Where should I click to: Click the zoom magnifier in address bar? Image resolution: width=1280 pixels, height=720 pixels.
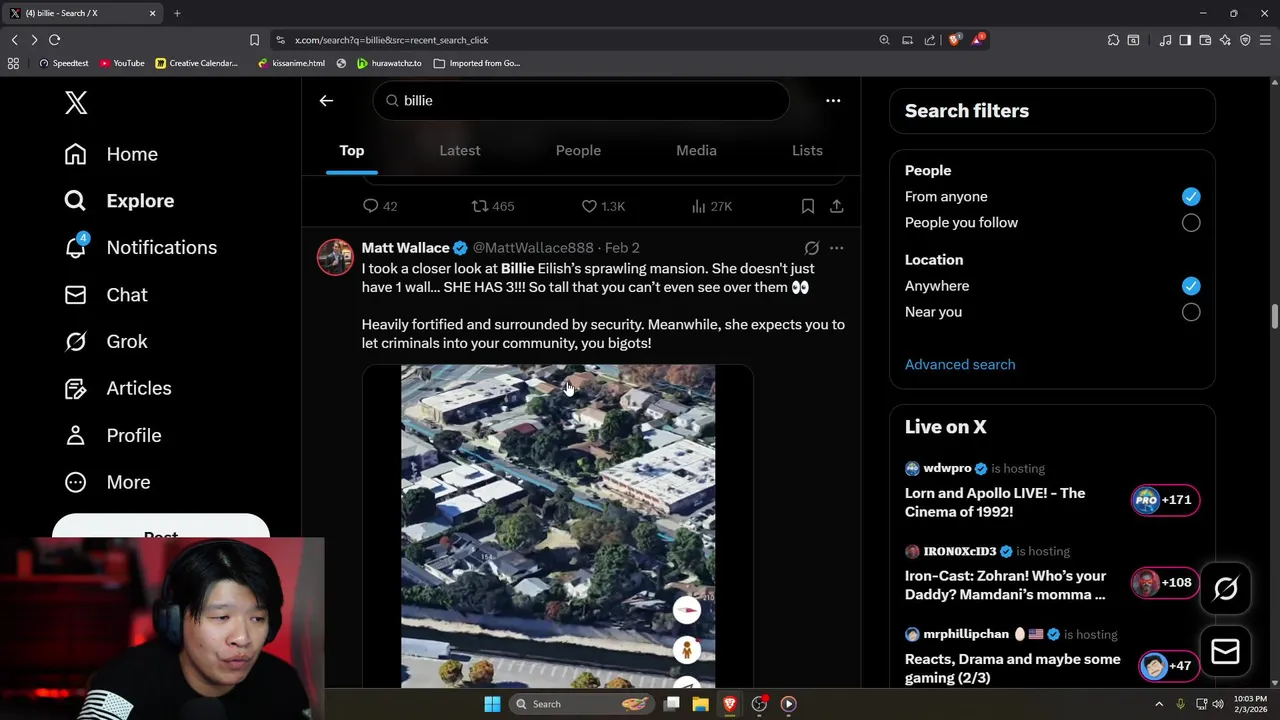[884, 40]
